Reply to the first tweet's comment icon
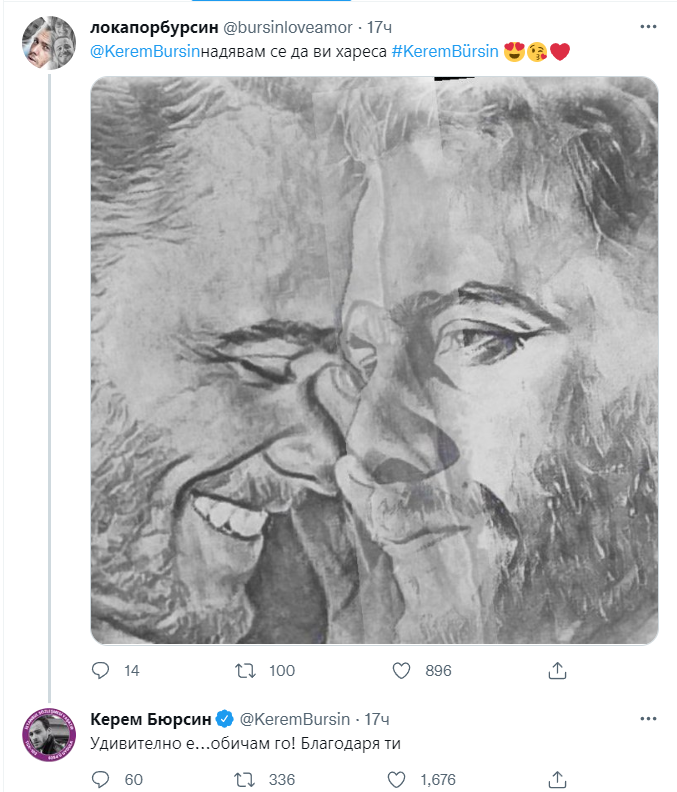 tap(100, 670)
